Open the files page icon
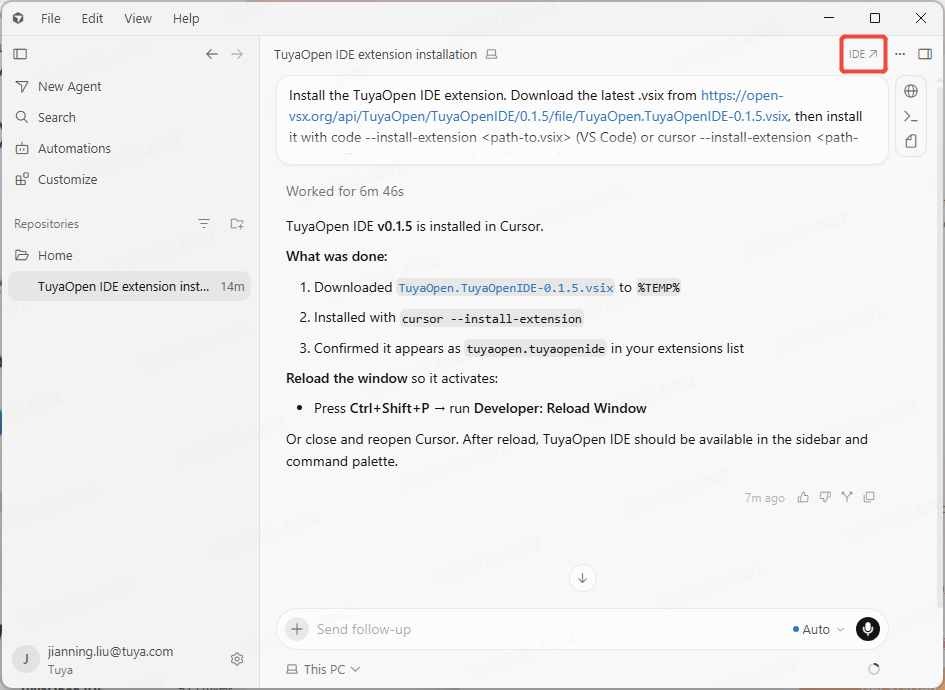 point(911,141)
